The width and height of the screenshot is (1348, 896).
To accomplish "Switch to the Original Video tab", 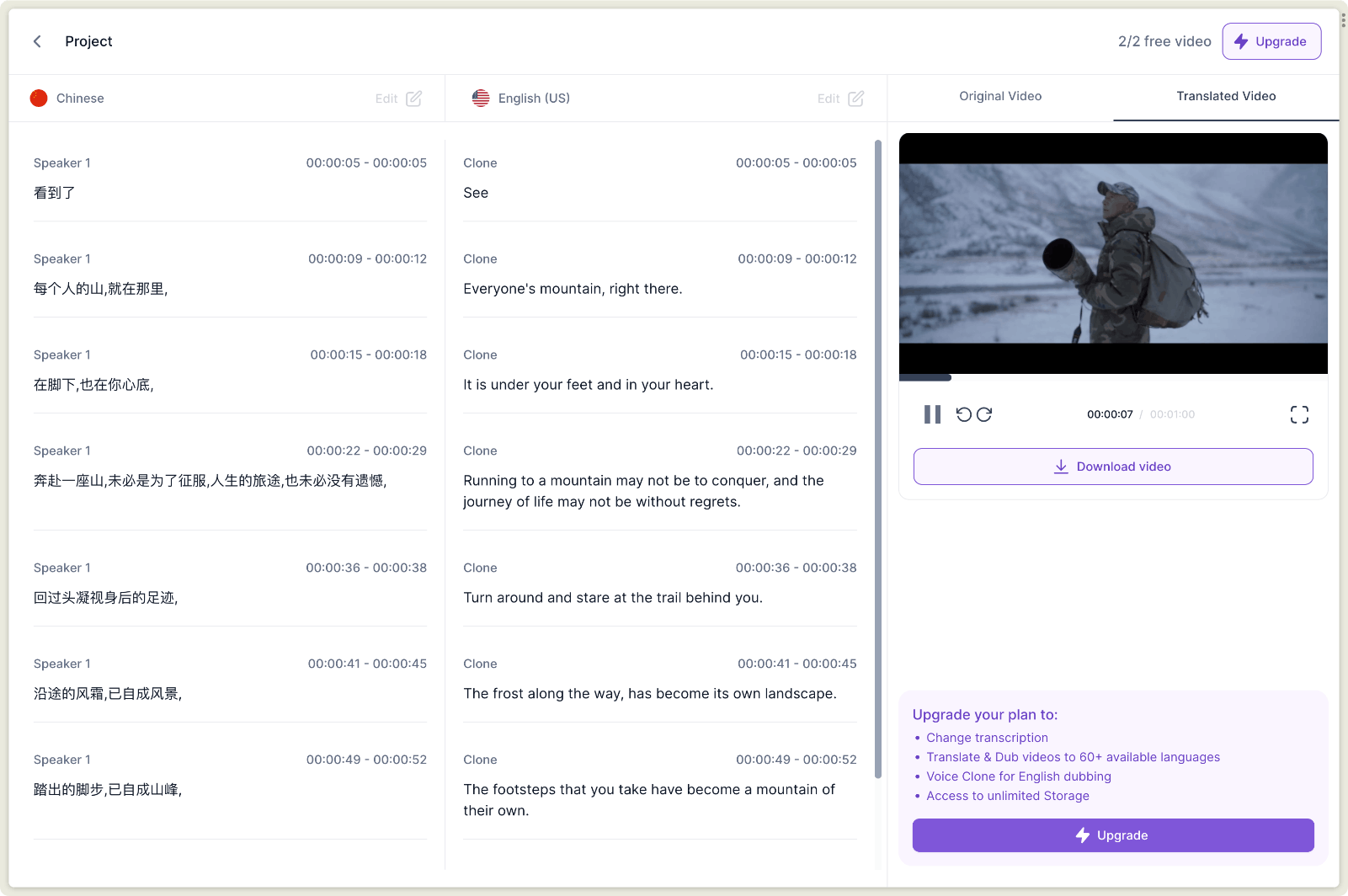I will pos(1000,96).
